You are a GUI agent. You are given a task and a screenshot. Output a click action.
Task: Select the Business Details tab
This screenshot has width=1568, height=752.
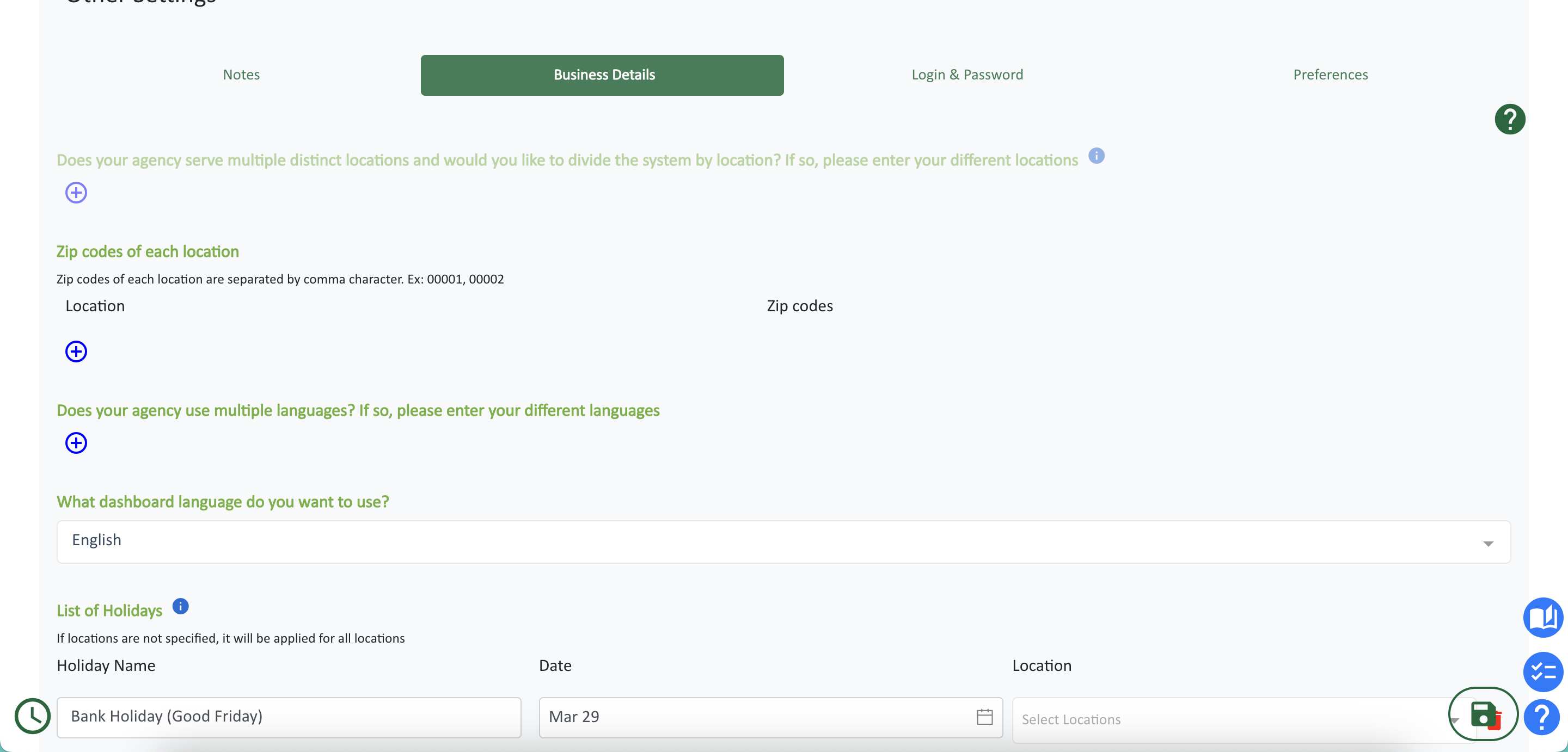(x=602, y=75)
